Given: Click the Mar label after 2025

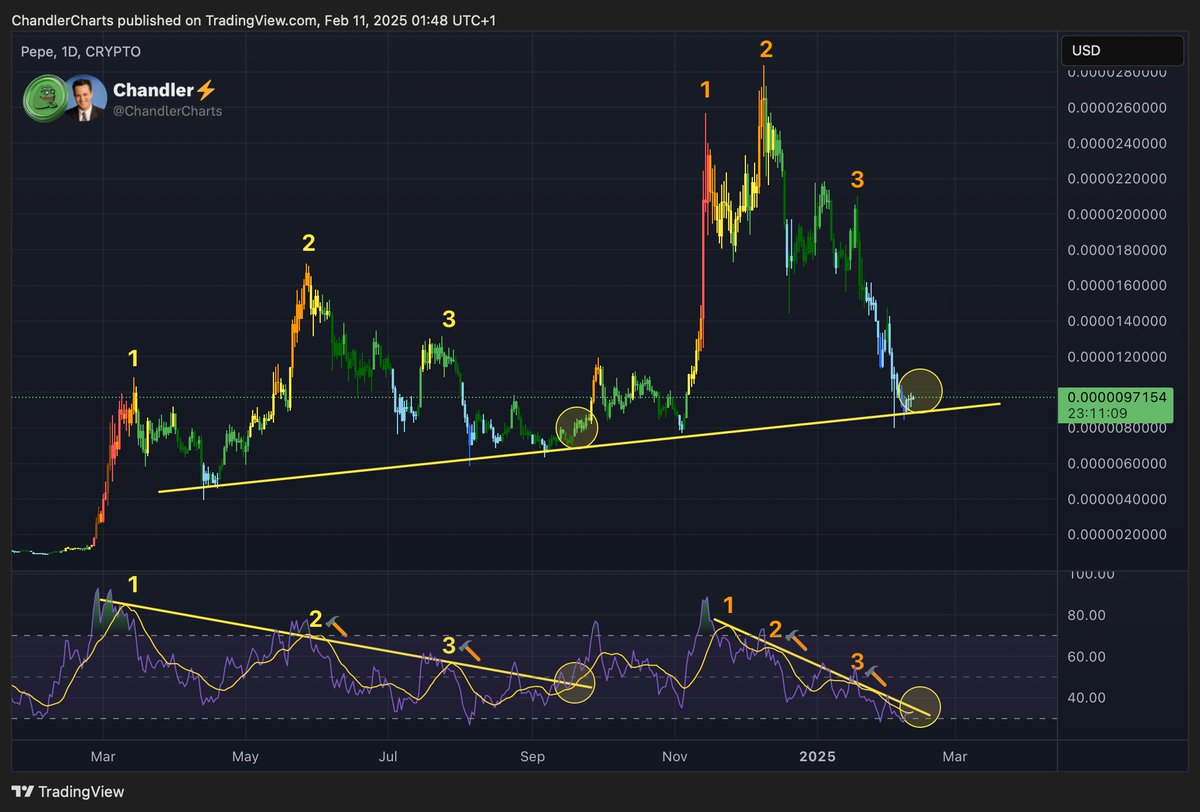Looking at the screenshot, I should tap(955, 755).
